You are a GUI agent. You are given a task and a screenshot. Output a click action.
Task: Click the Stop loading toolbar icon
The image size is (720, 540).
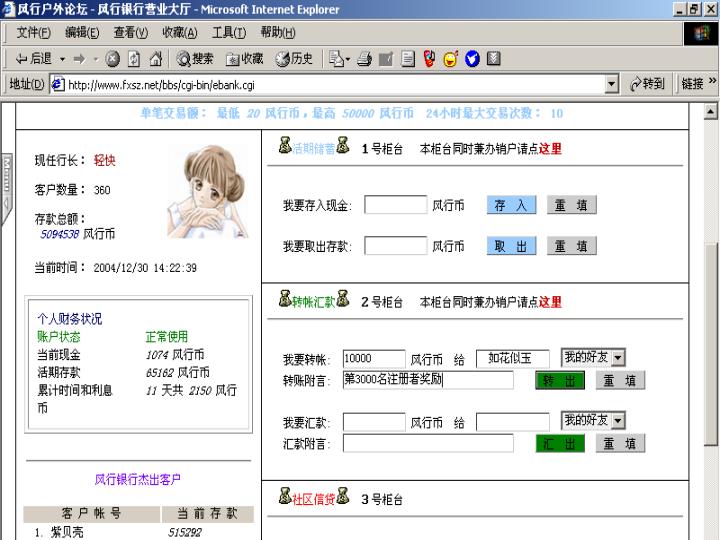click(x=111, y=58)
